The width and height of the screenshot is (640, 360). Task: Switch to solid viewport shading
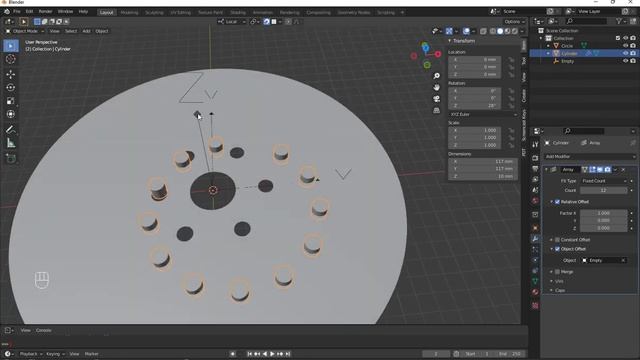pos(500,31)
